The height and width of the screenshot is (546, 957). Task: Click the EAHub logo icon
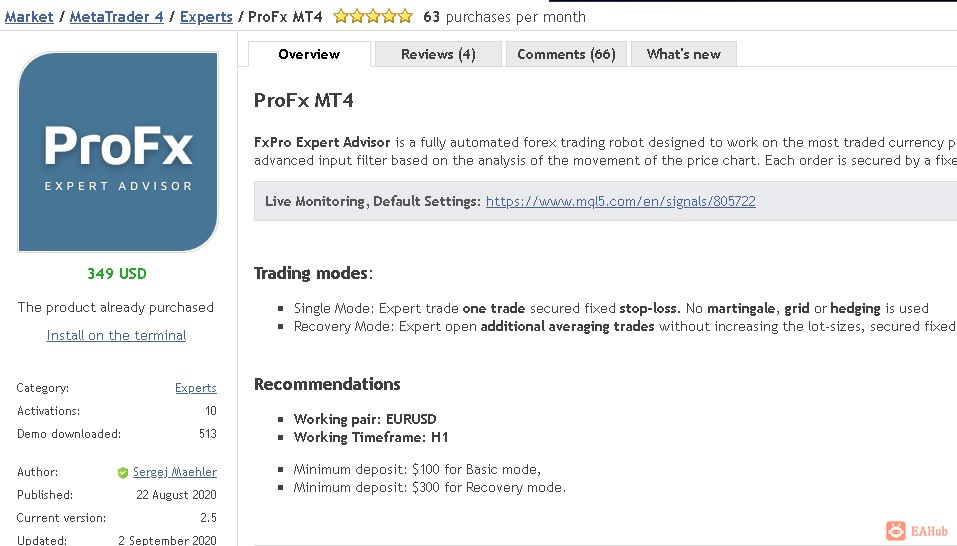click(x=896, y=531)
